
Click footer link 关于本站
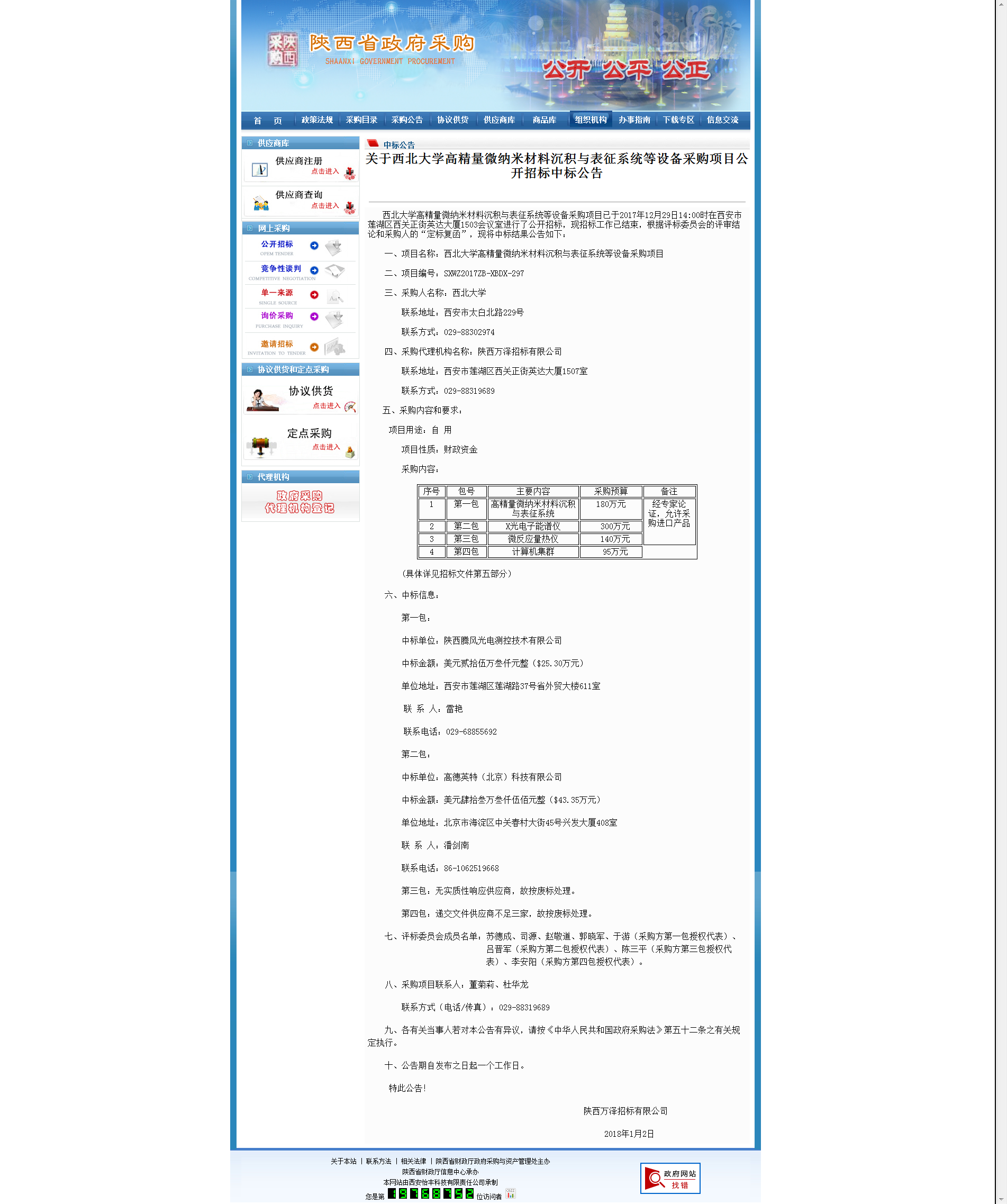pyautogui.click(x=343, y=1162)
